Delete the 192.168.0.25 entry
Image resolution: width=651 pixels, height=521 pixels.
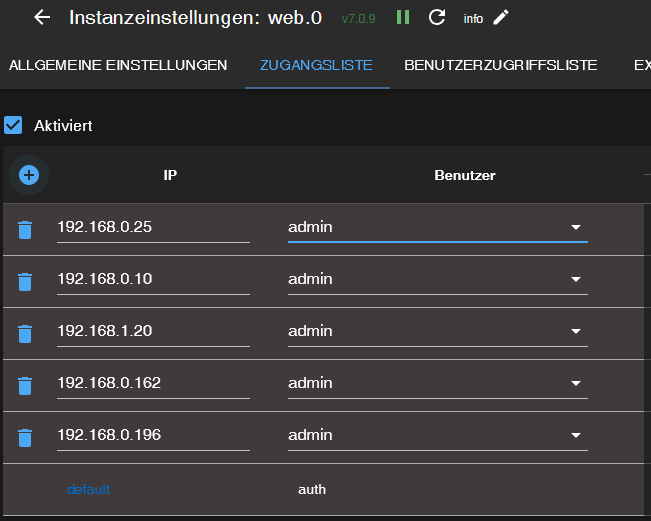pos(25,230)
